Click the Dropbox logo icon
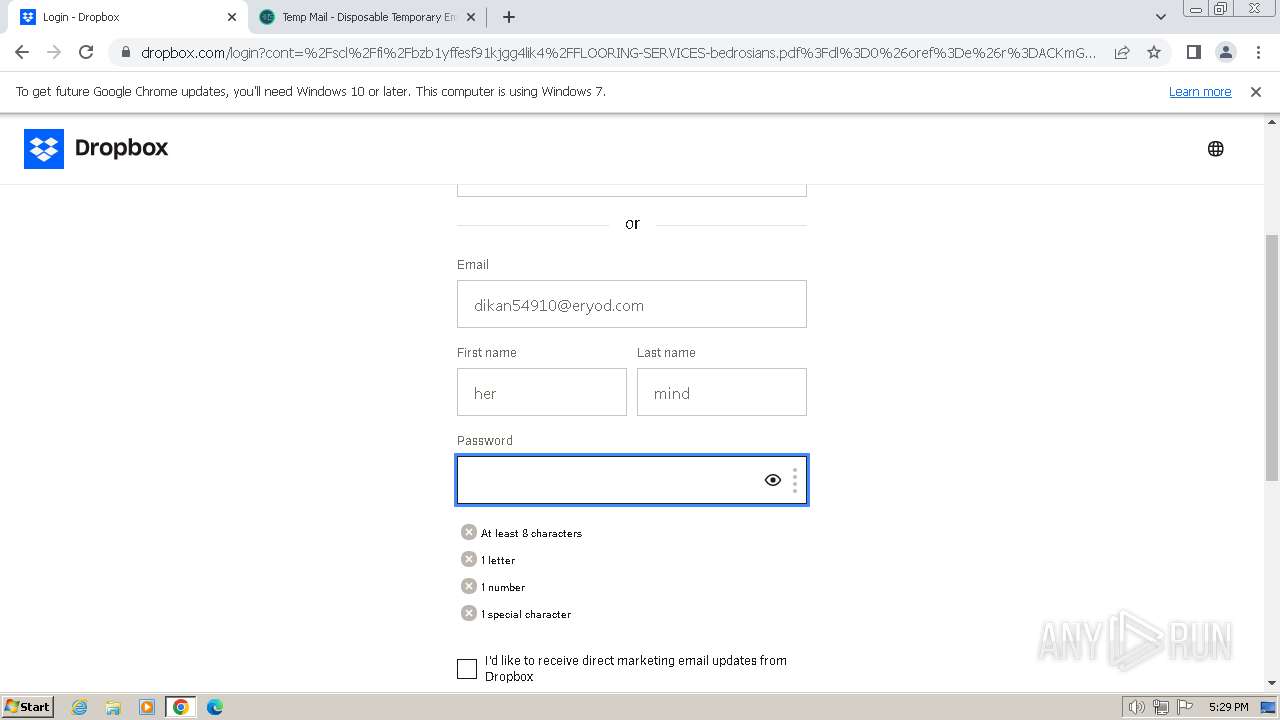This screenshot has height=720, width=1280. (44, 149)
